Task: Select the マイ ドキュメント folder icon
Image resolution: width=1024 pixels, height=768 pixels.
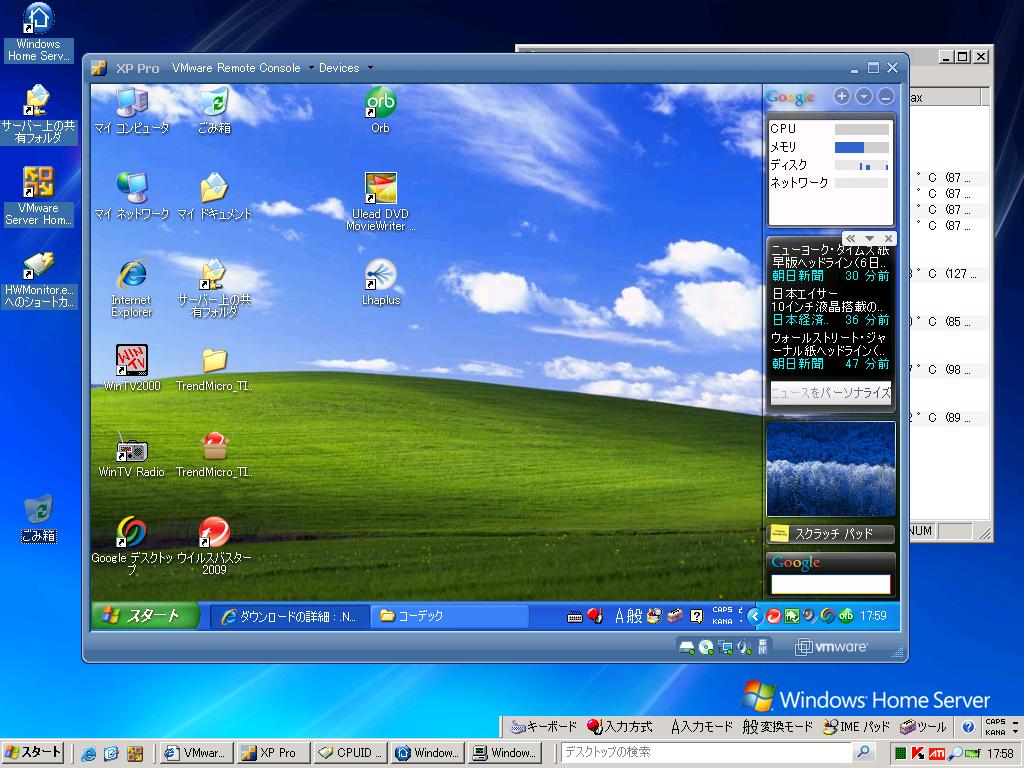Action: (x=214, y=196)
